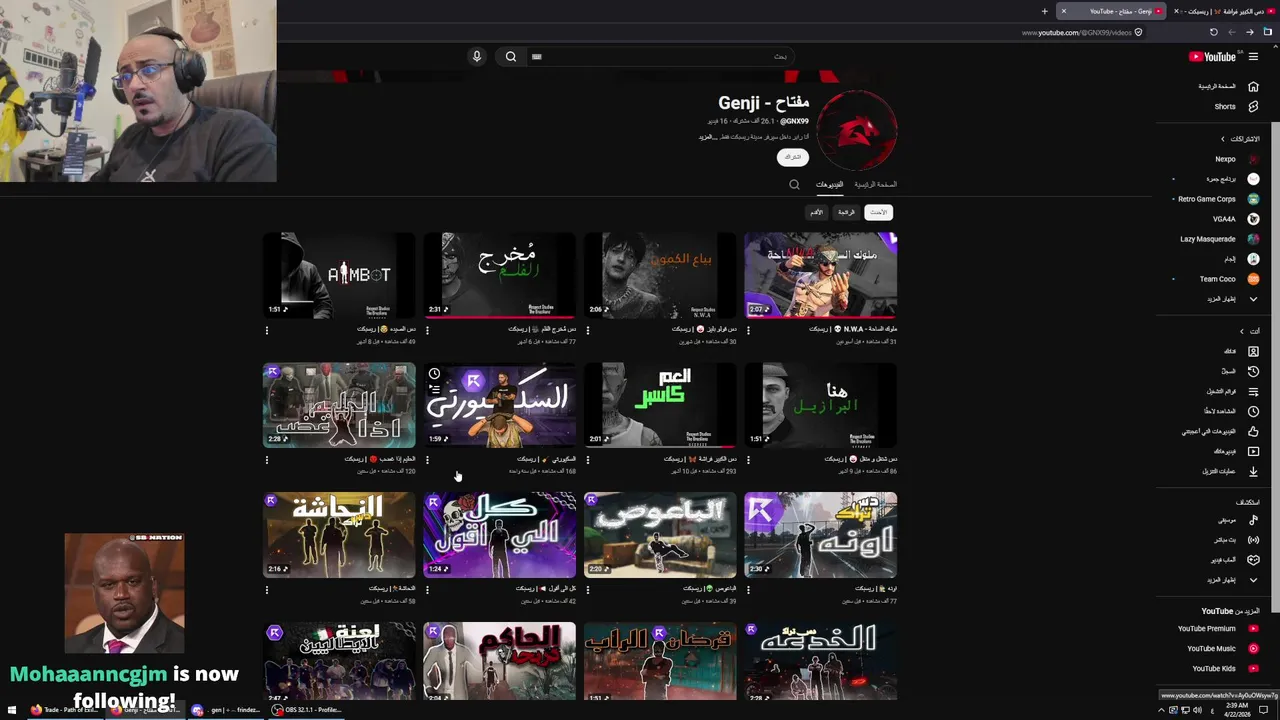Click the magnifier search button beside the search box

pyautogui.click(x=511, y=56)
